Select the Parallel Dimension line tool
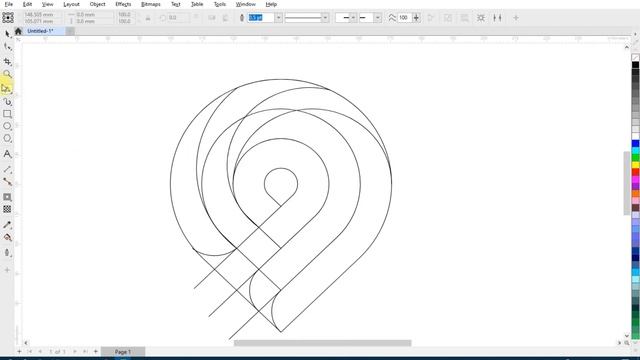This screenshot has width=640, height=360. click(x=7, y=169)
